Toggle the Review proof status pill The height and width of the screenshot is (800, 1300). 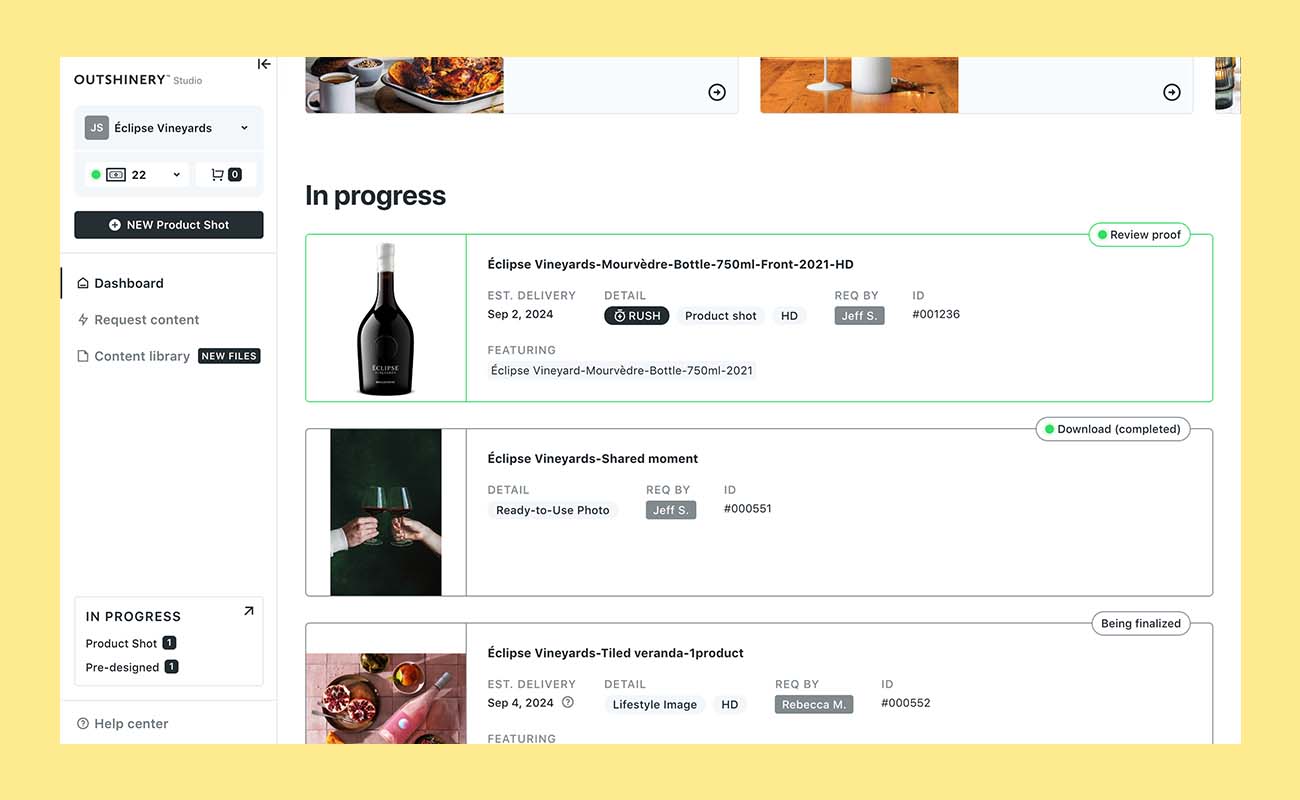tap(1139, 234)
